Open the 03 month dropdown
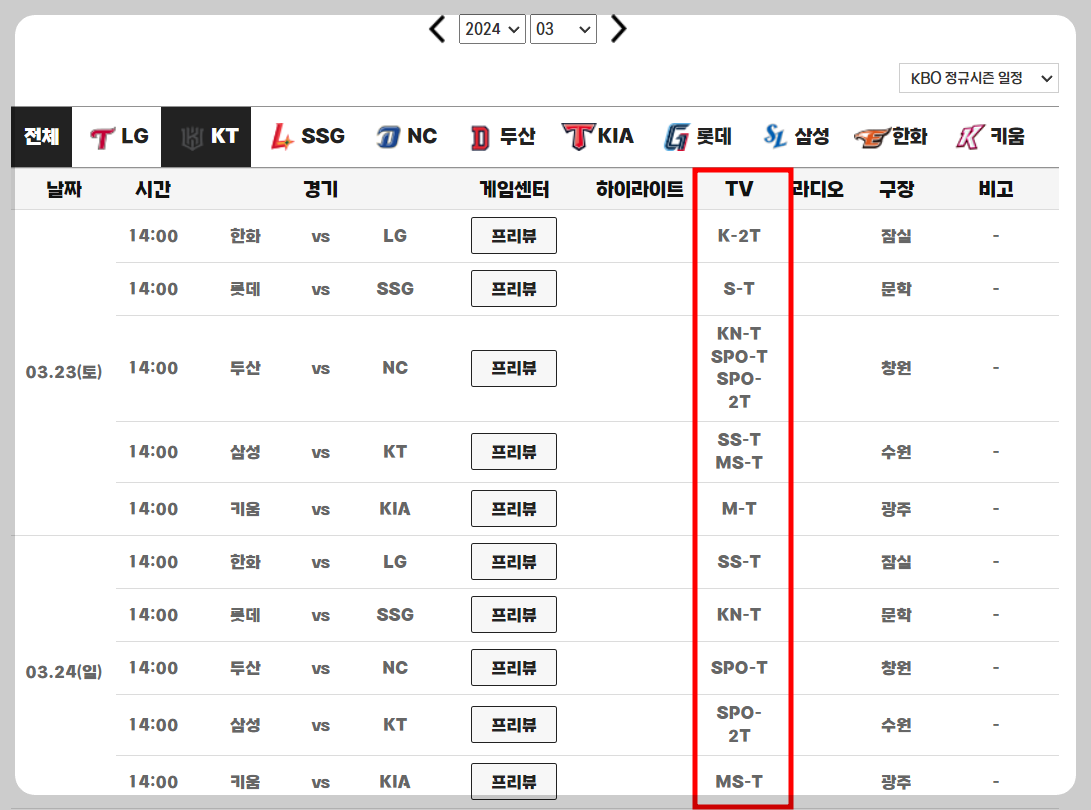 coord(563,29)
